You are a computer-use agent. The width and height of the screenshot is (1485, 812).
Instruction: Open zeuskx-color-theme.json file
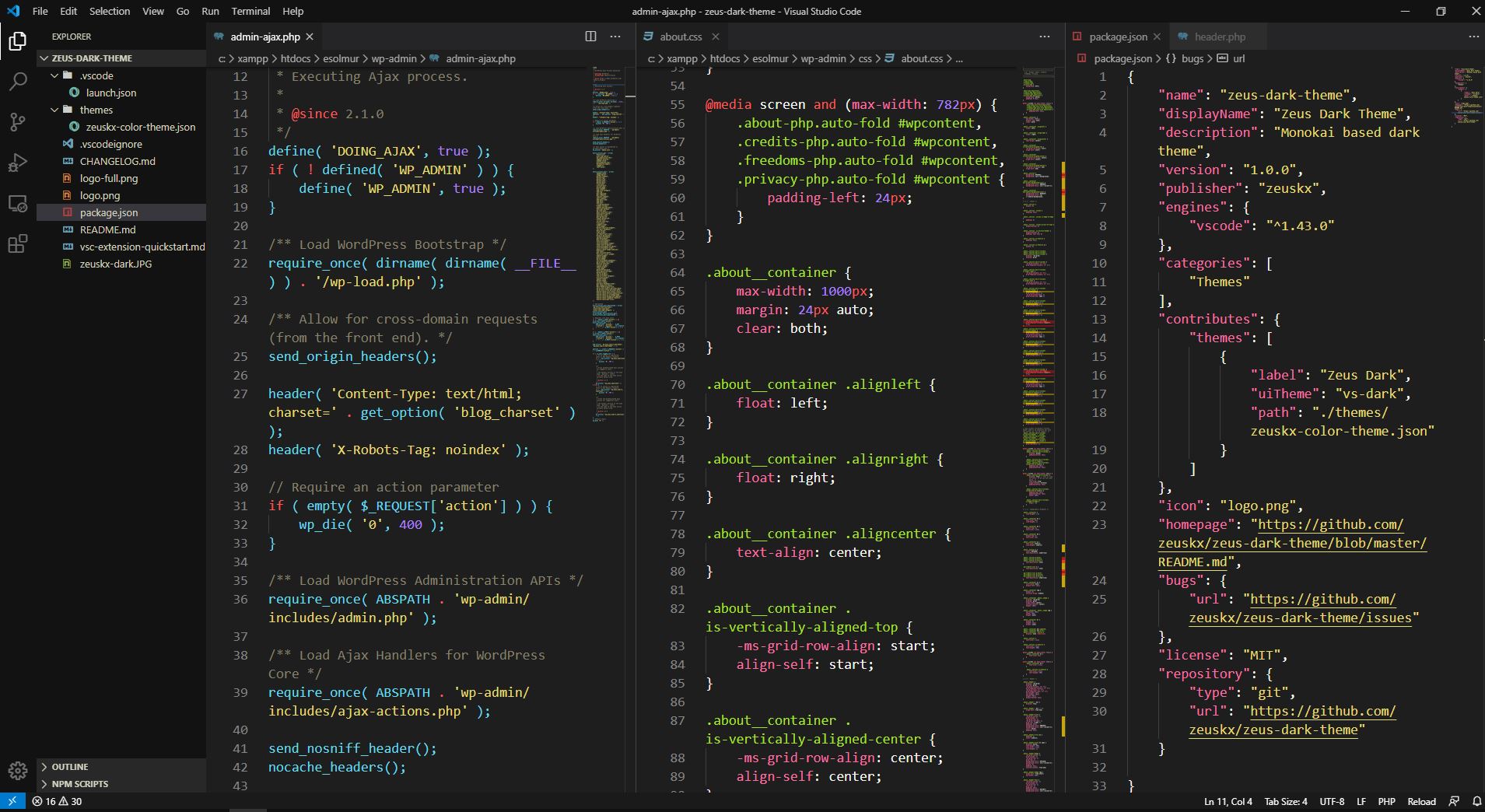121,127
